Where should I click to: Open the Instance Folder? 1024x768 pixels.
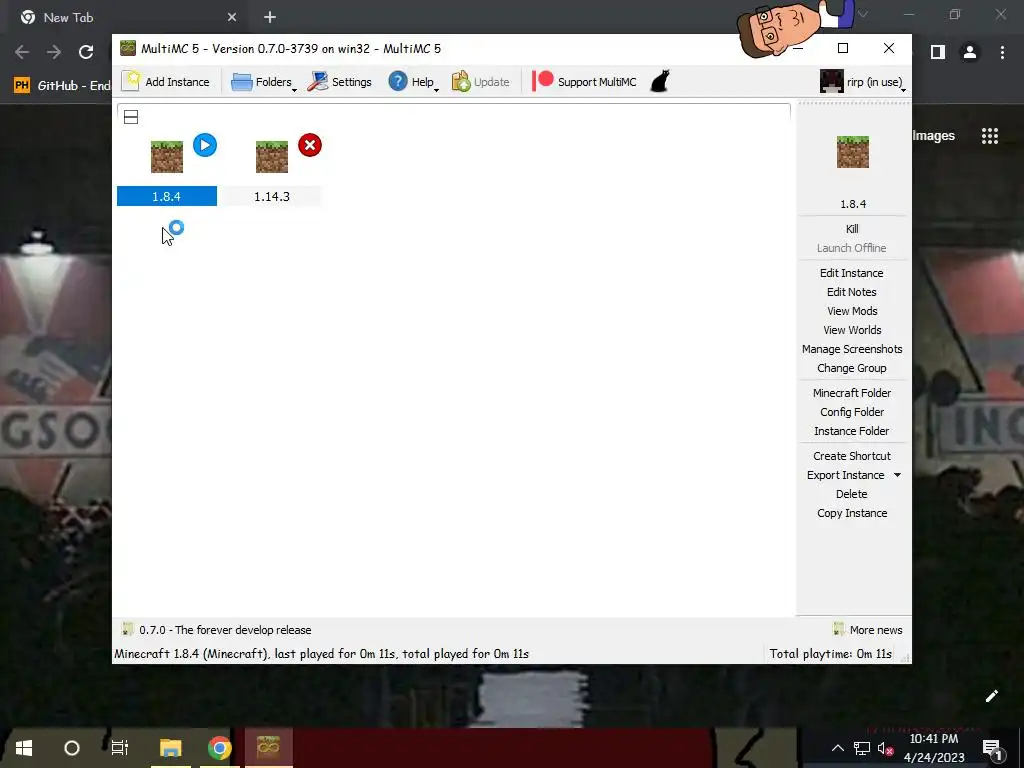852,430
